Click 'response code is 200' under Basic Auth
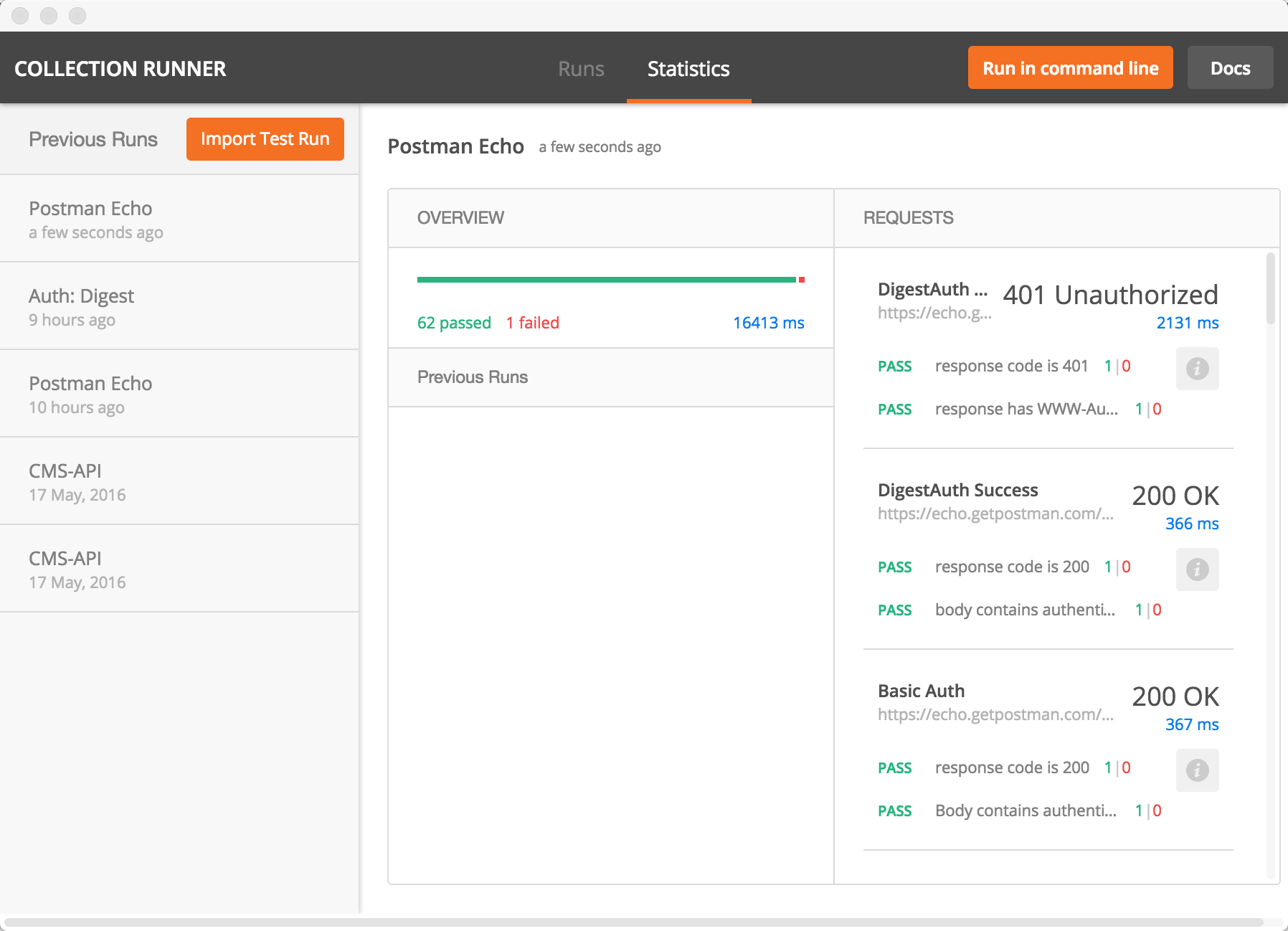 click(1012, 767)
